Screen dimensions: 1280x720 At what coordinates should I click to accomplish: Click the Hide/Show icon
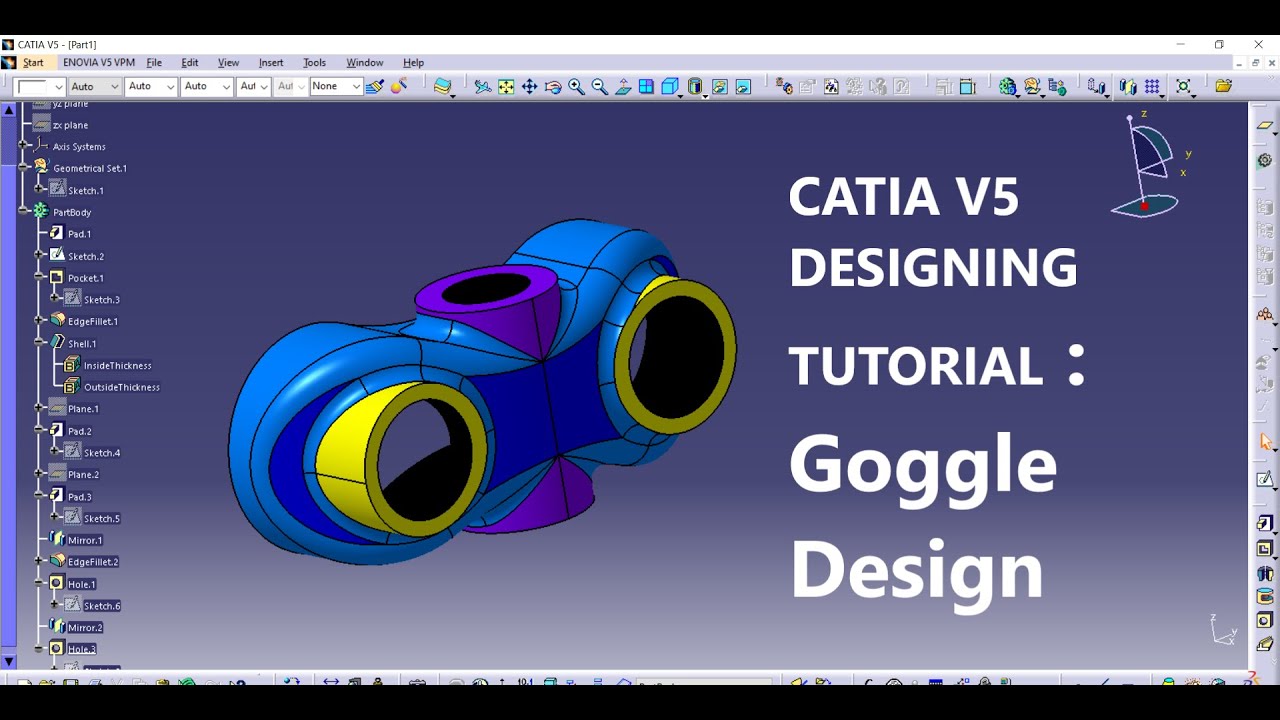coord(719,87)
